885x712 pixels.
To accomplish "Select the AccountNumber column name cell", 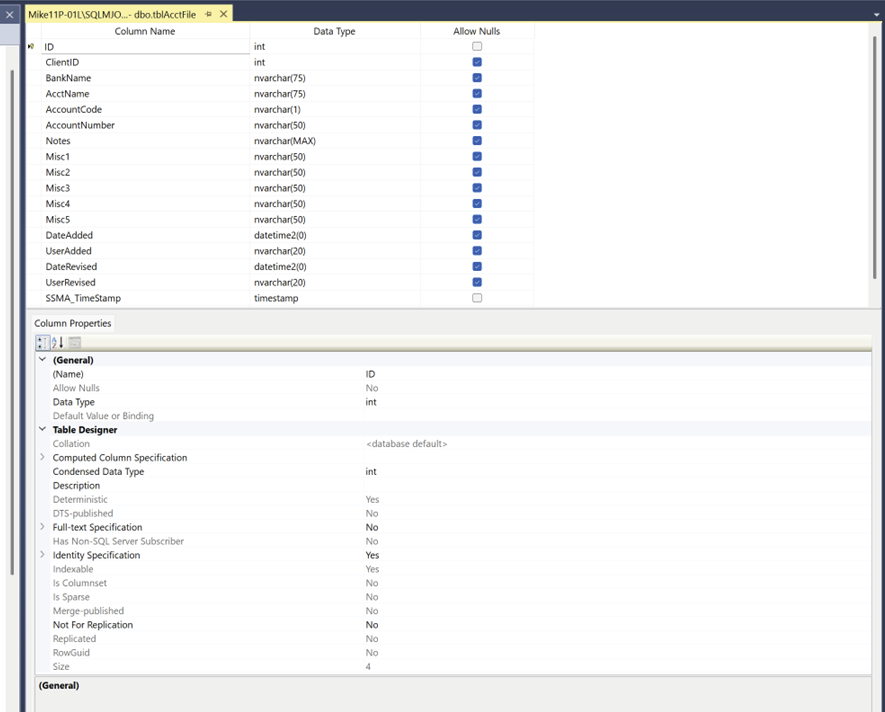I will (146, 125).
